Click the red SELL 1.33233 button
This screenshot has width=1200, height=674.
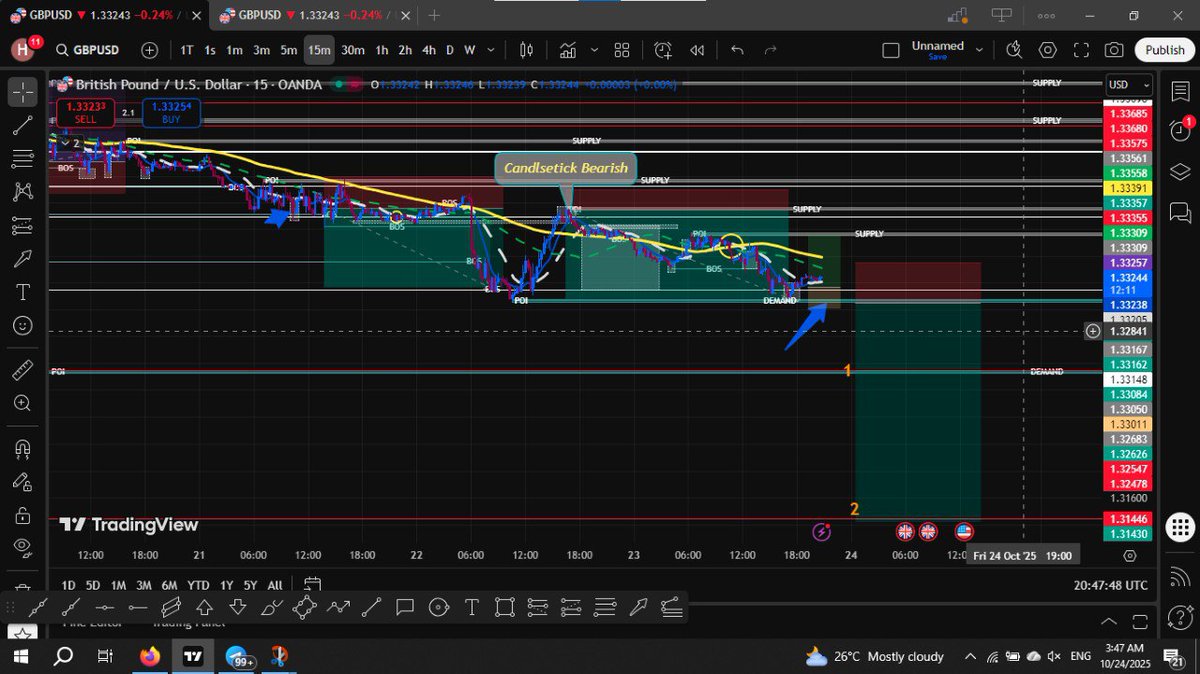coord(86,112)
